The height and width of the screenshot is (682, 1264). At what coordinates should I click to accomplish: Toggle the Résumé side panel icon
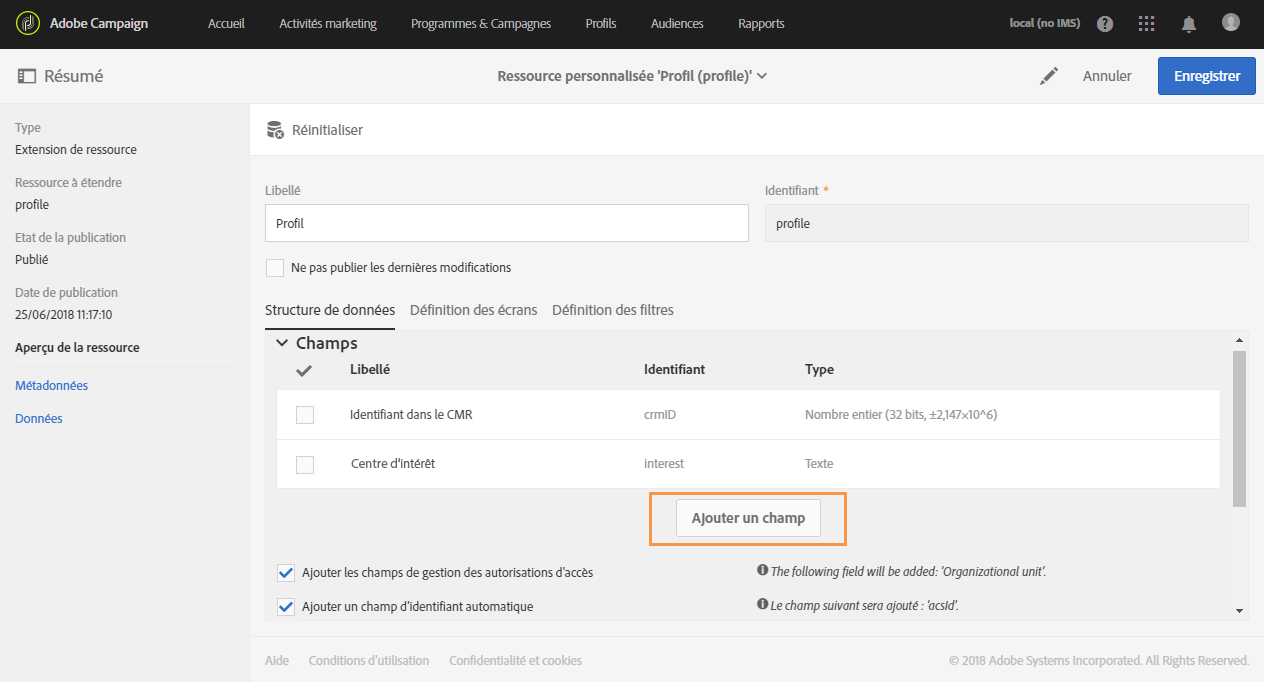(x=26, y=76)
